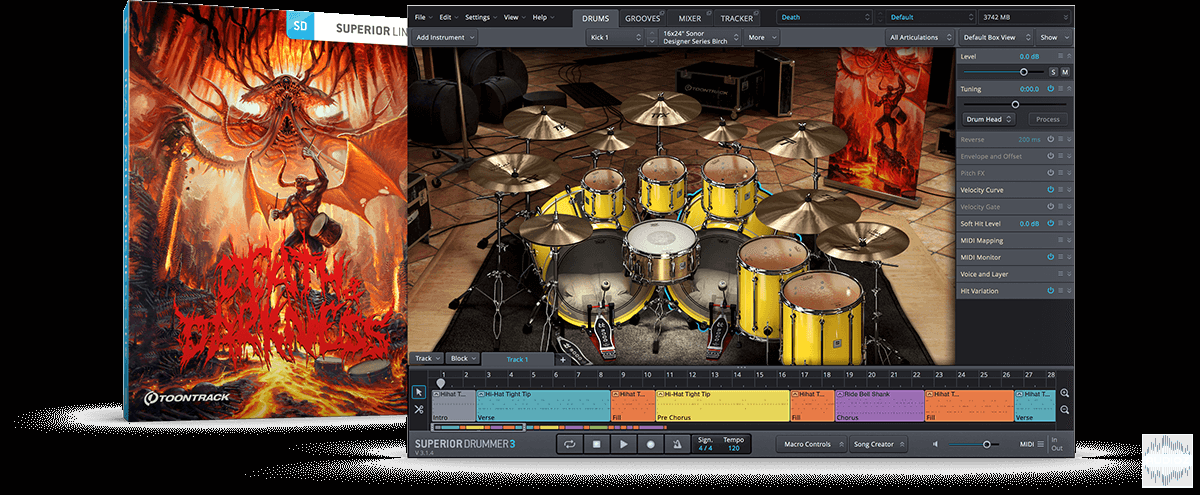This screenshot has width=1200, height=495.
Task: Open the View menu
Action: (x=514, y=17)
